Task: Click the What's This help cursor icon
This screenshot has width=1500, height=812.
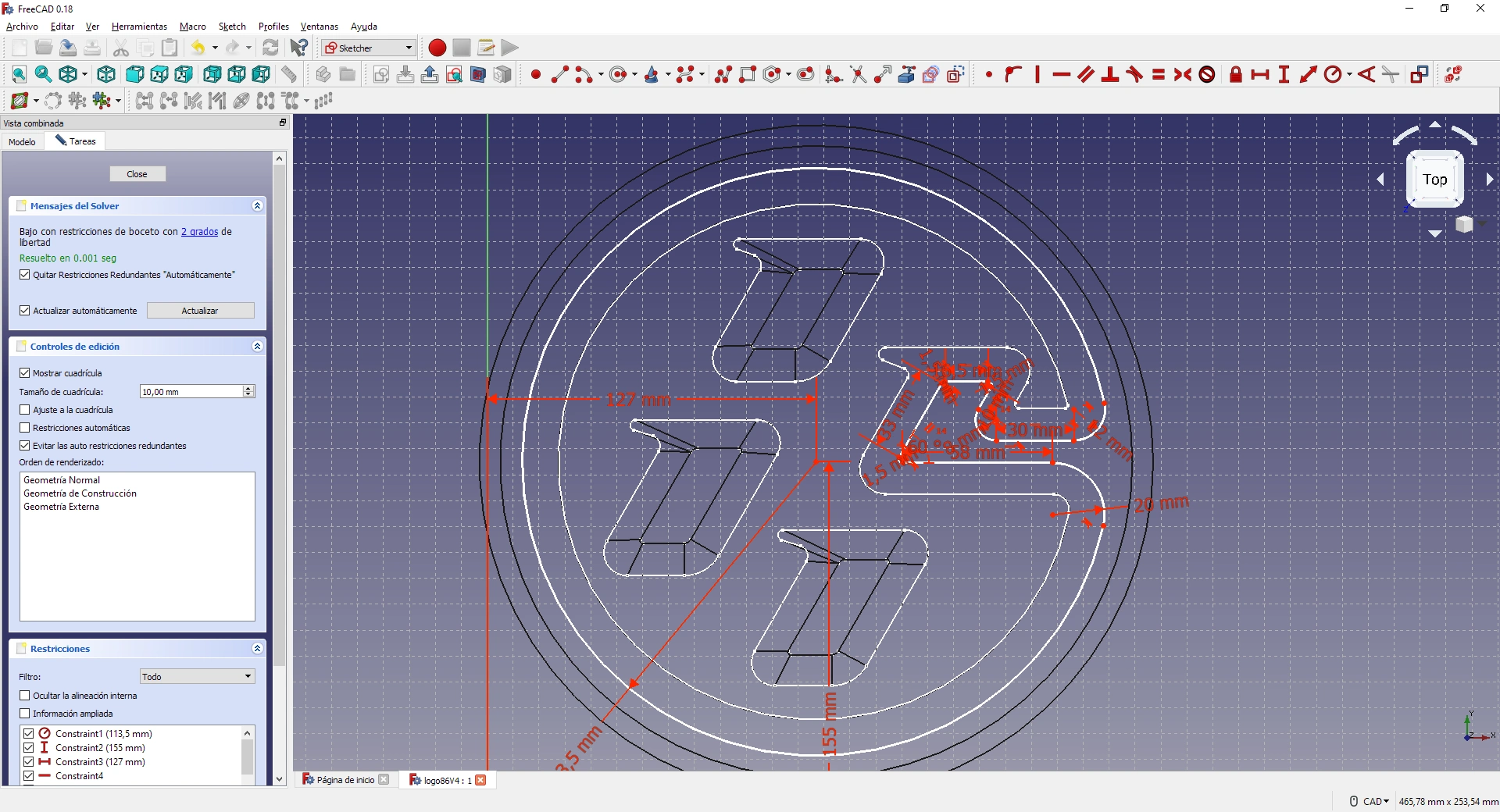Action: tap(299, 48)
